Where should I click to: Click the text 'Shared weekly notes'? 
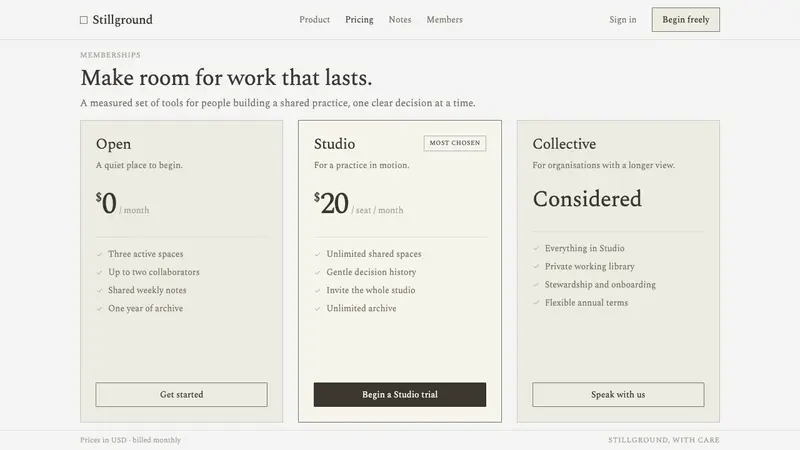tap(147, 290)
